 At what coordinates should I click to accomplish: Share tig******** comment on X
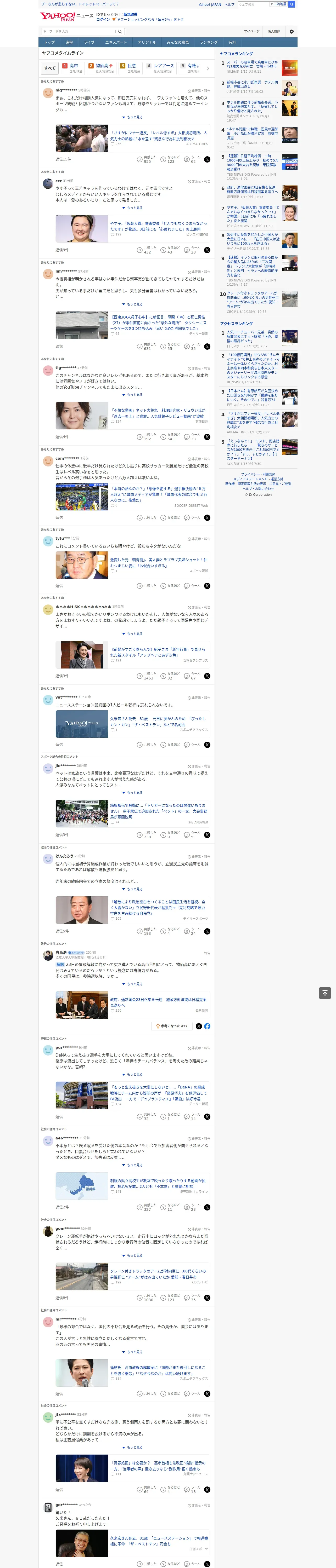(x=207, y=436)
